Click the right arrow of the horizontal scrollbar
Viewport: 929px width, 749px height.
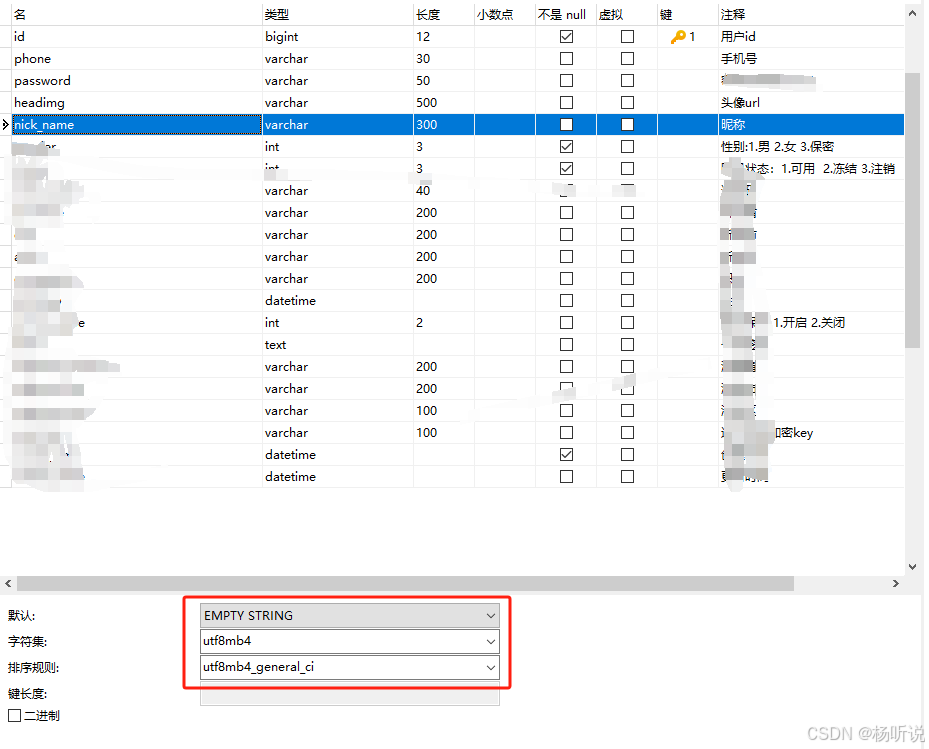coord(897,583)
